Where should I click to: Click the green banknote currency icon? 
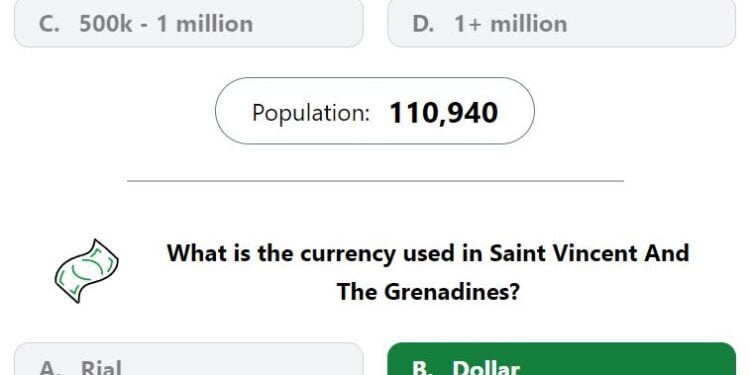tap(87, 271)
